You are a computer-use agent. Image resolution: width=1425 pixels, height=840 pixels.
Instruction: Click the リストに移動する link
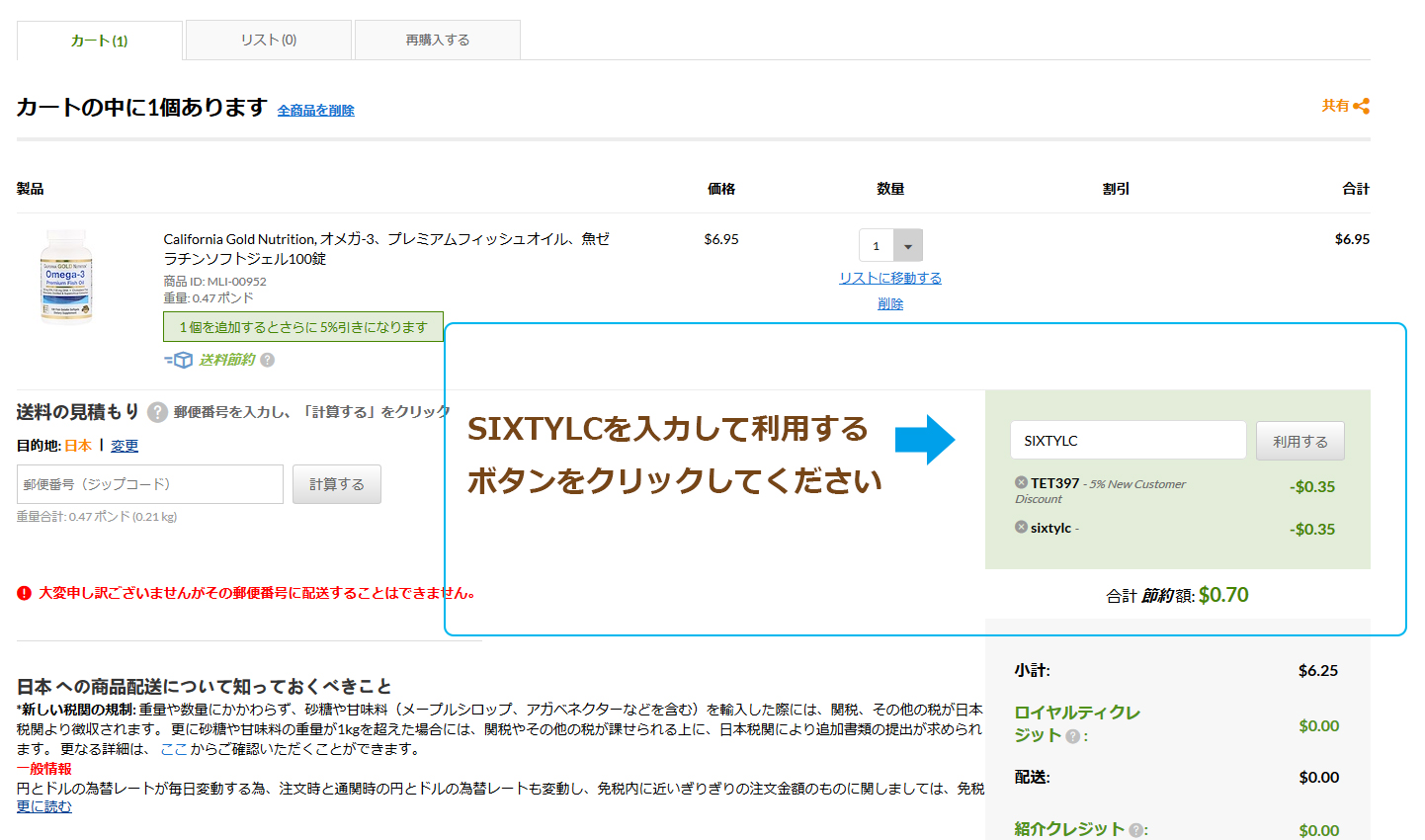click(x=890, y=279)
